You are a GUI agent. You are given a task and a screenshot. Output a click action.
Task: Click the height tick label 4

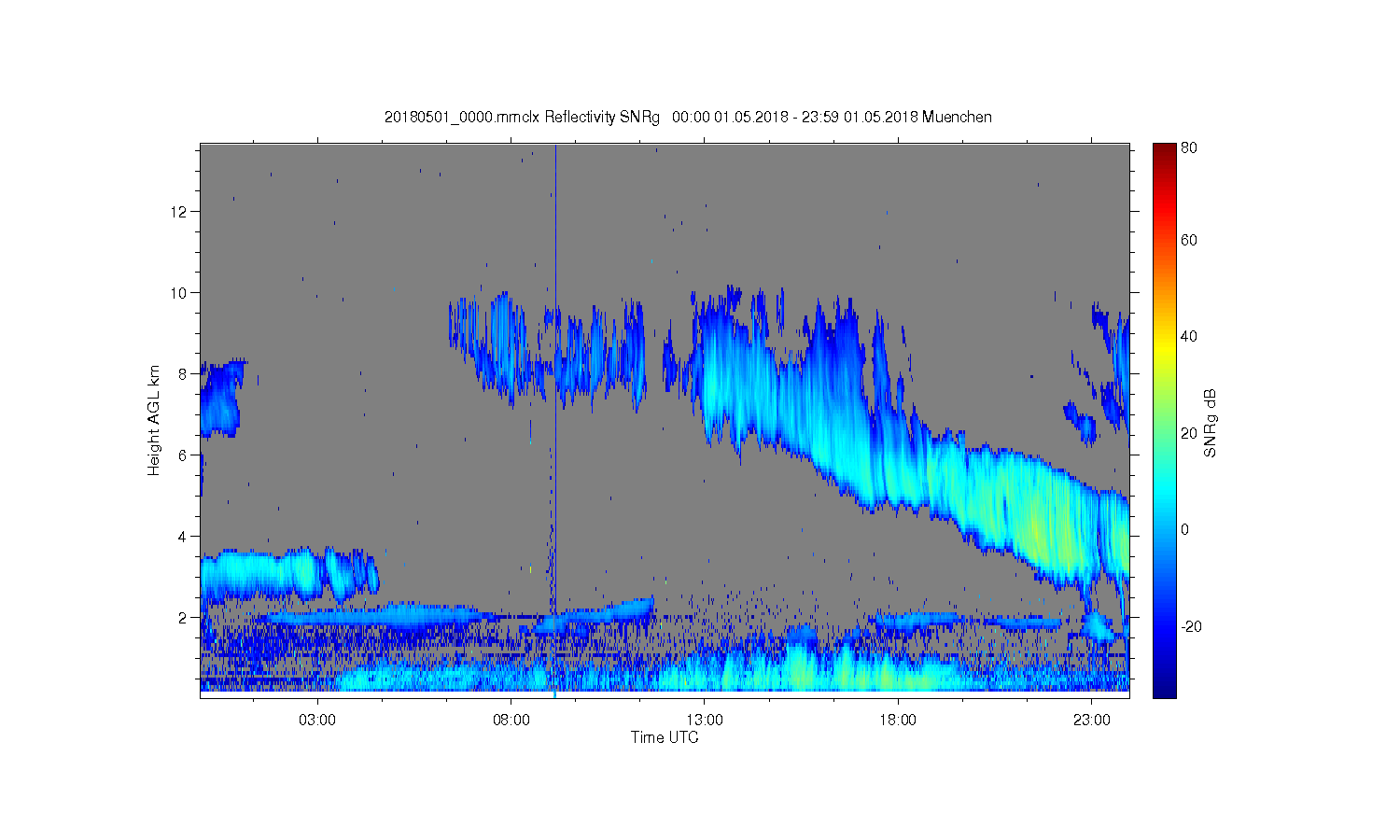pos(184,536)
